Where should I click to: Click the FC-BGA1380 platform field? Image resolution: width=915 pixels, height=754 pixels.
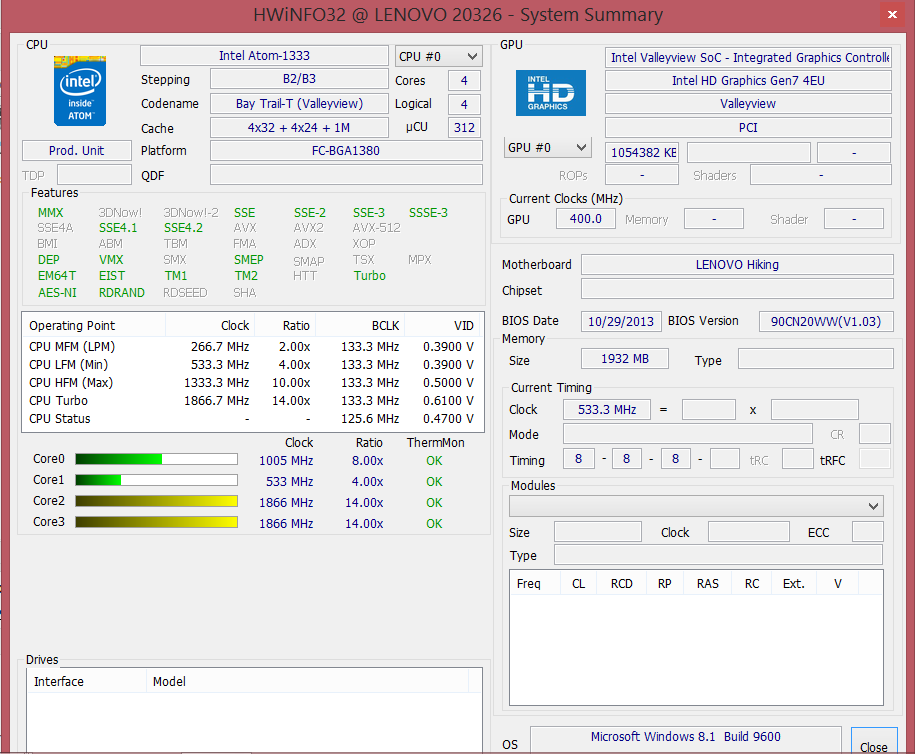click(x=346, y=151)
